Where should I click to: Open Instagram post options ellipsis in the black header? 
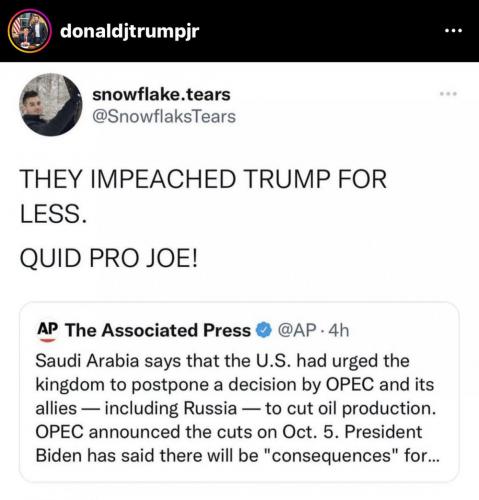[453, 31]
